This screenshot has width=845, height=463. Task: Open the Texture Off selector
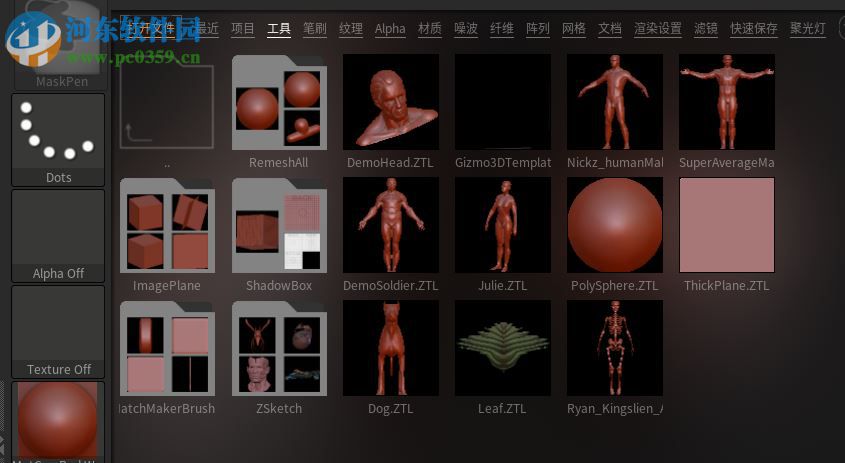[x=58, y=331]
